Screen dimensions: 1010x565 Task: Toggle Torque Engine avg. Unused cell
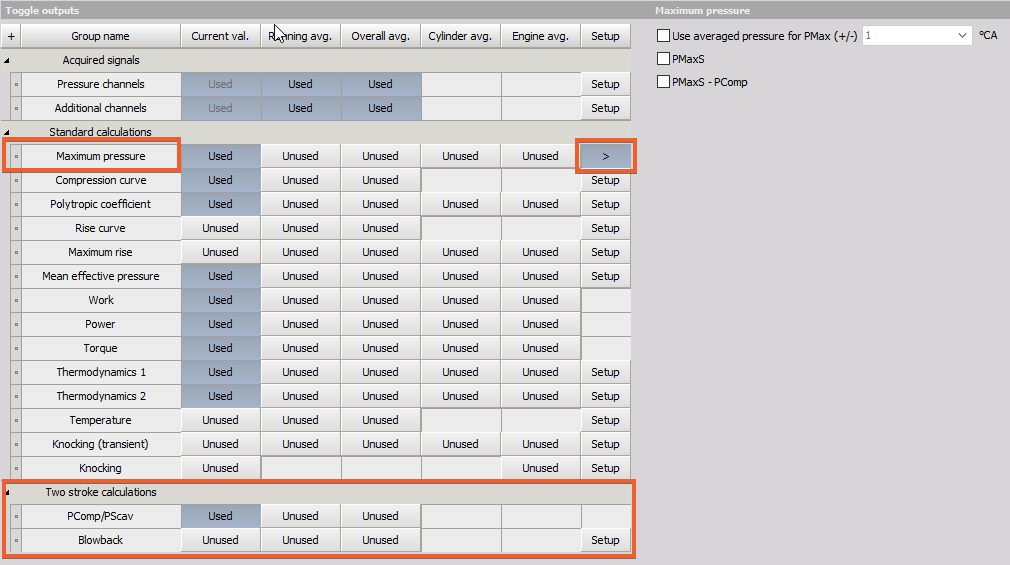pyautogui.click(x=540, y=348)
